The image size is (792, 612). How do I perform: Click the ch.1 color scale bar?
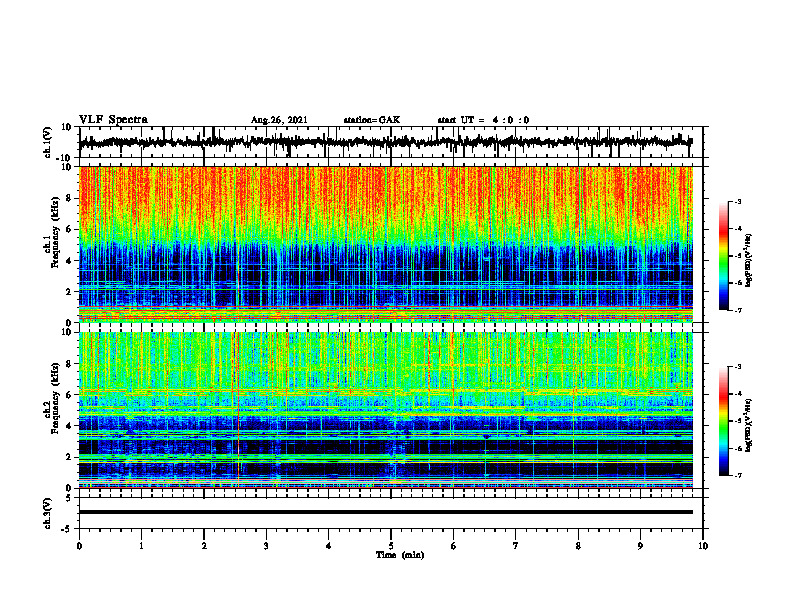point(723,256)
